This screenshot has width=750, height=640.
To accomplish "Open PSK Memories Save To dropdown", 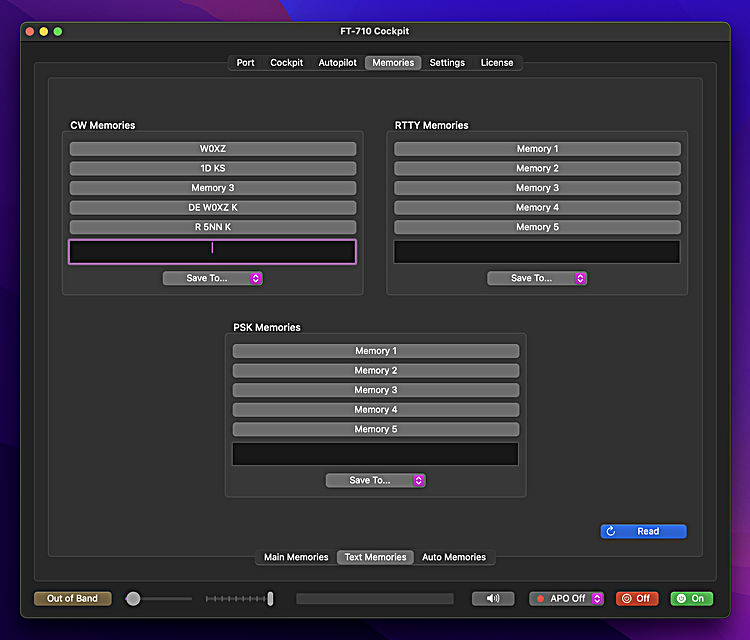I will [x=376, y=480].
